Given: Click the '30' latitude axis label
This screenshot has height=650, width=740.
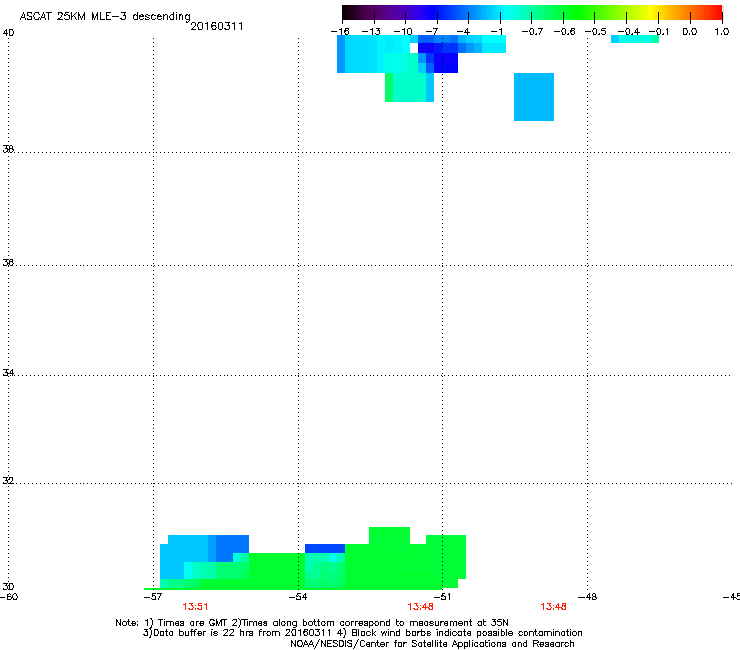Looking at the screenshot, I should [8, 586].
